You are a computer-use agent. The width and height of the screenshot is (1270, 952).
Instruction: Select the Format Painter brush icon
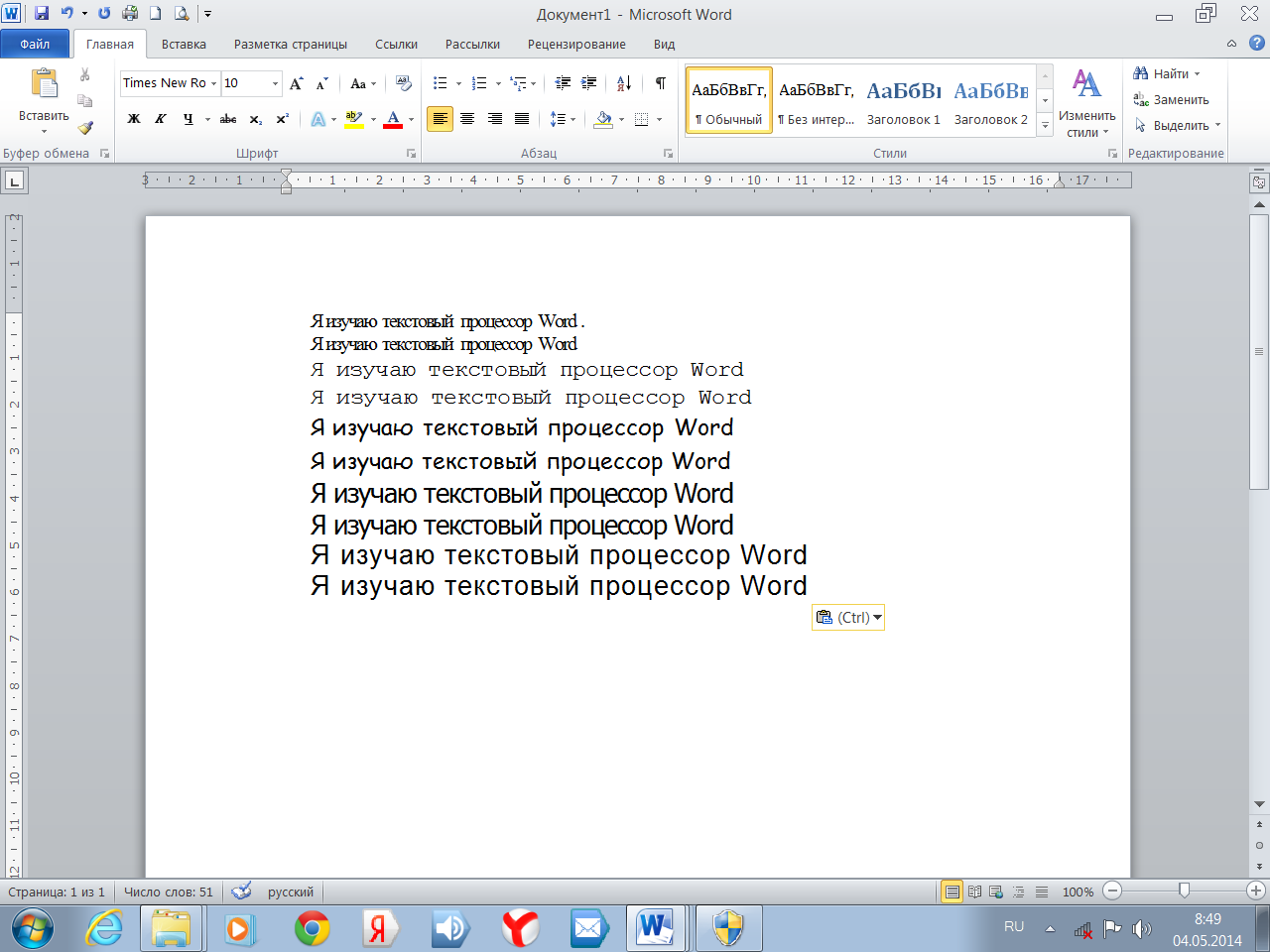[85, 127]
